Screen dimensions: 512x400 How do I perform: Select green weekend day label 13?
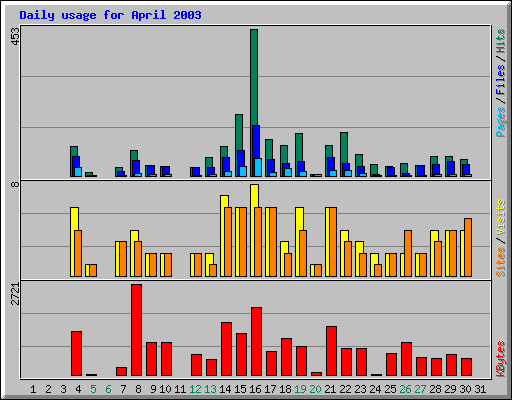point(210,389)
